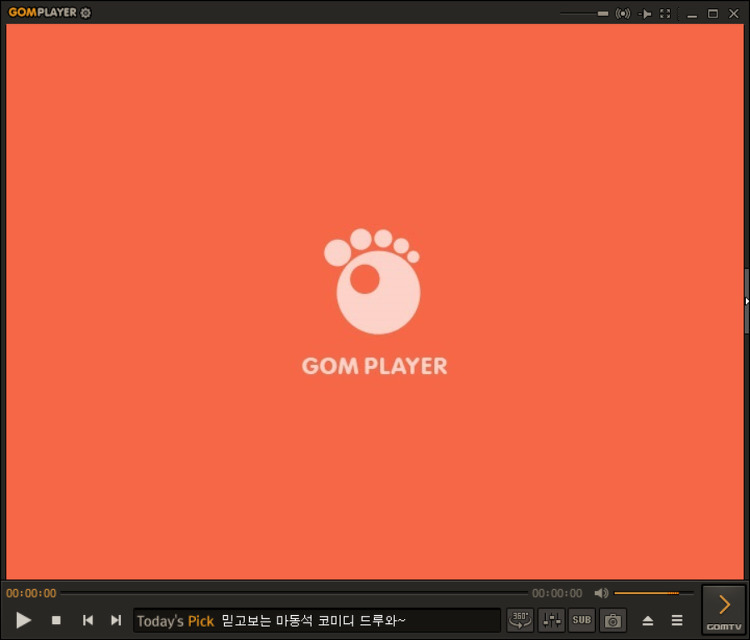
Task: Open the control panel equalizer icon
Action: click(x=551, y=620)
